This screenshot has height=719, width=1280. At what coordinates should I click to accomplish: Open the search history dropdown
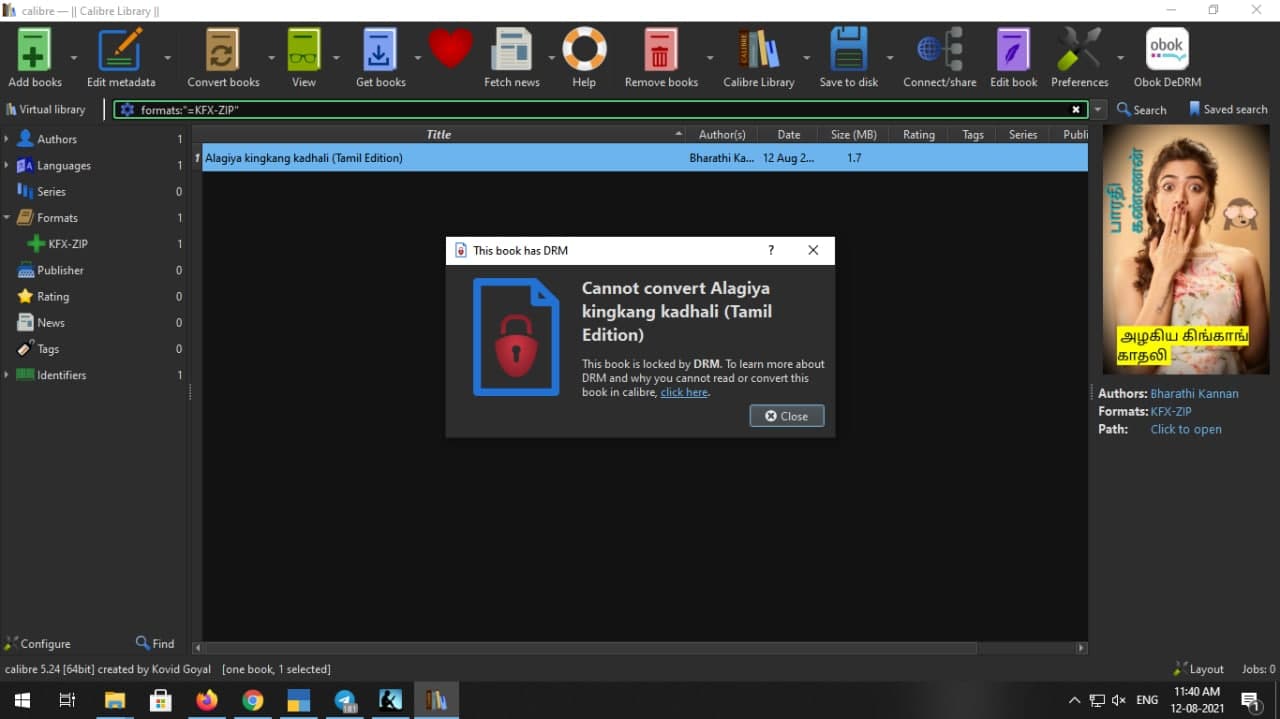pyautogui.click(x=1099, y=109)
